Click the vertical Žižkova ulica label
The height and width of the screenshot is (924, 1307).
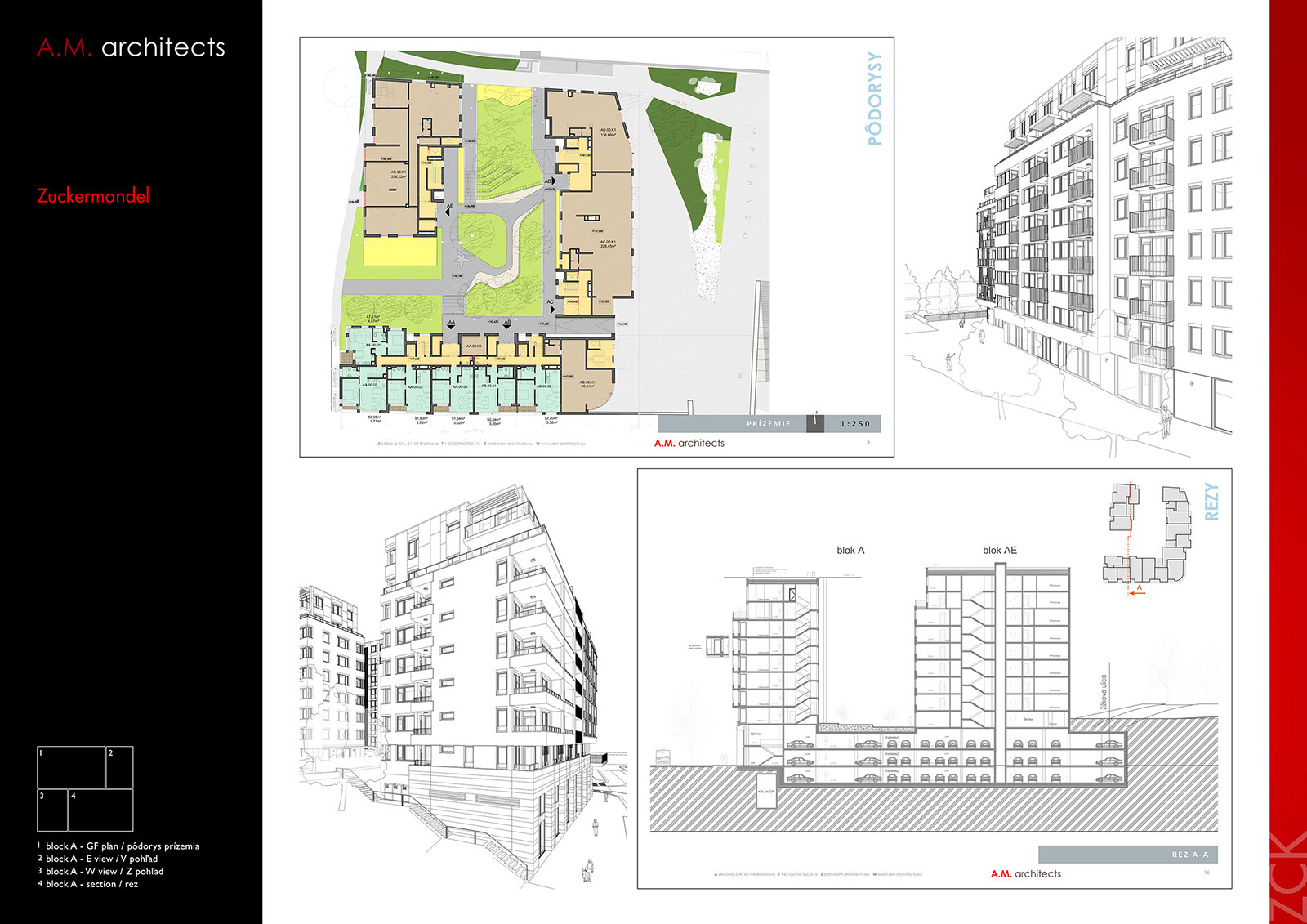[x=1104, y=691]
